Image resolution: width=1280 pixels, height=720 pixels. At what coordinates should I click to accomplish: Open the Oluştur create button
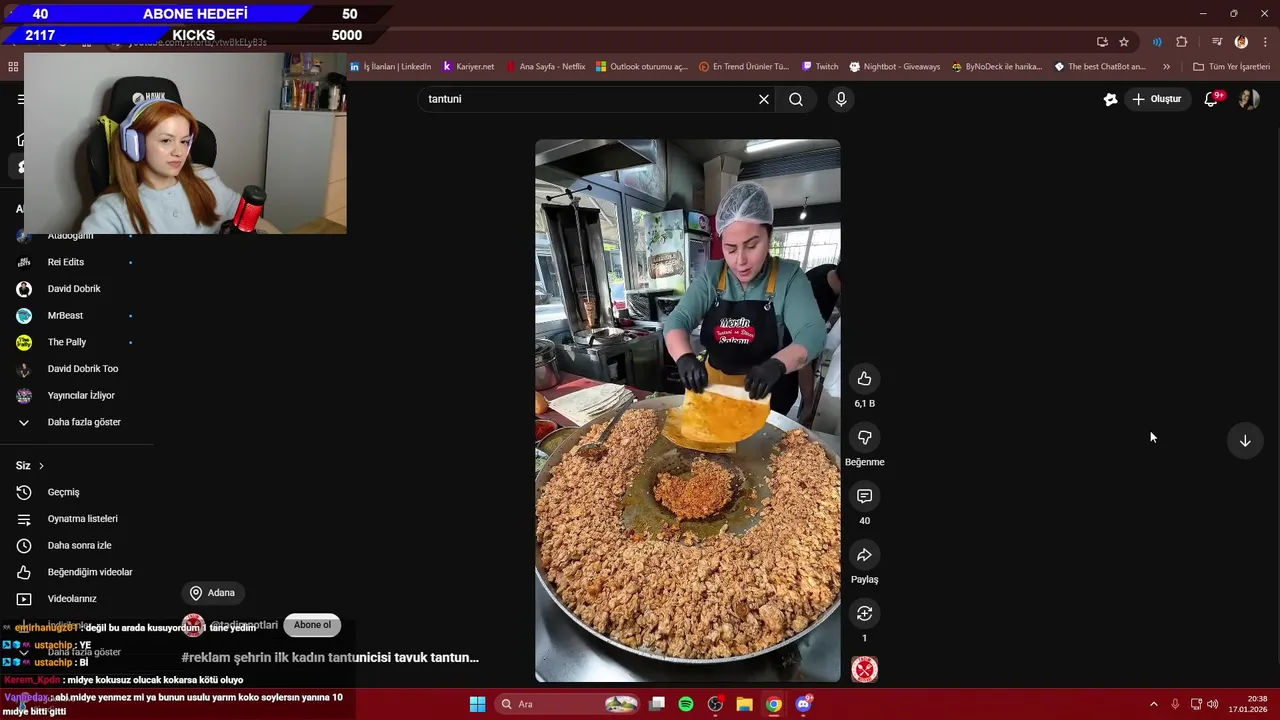coord(1158,99)
